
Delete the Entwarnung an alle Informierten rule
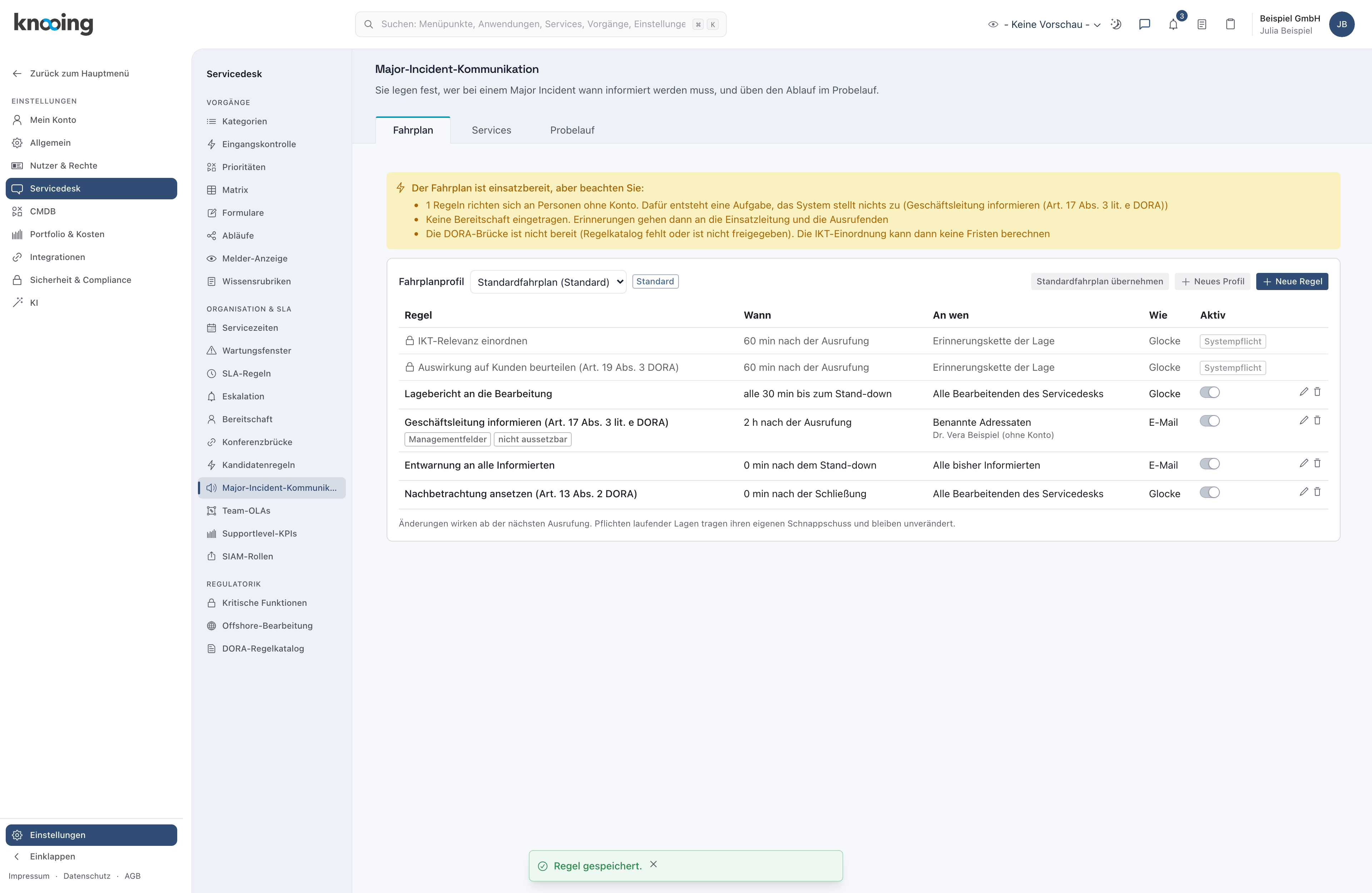tap(1317, 464)
